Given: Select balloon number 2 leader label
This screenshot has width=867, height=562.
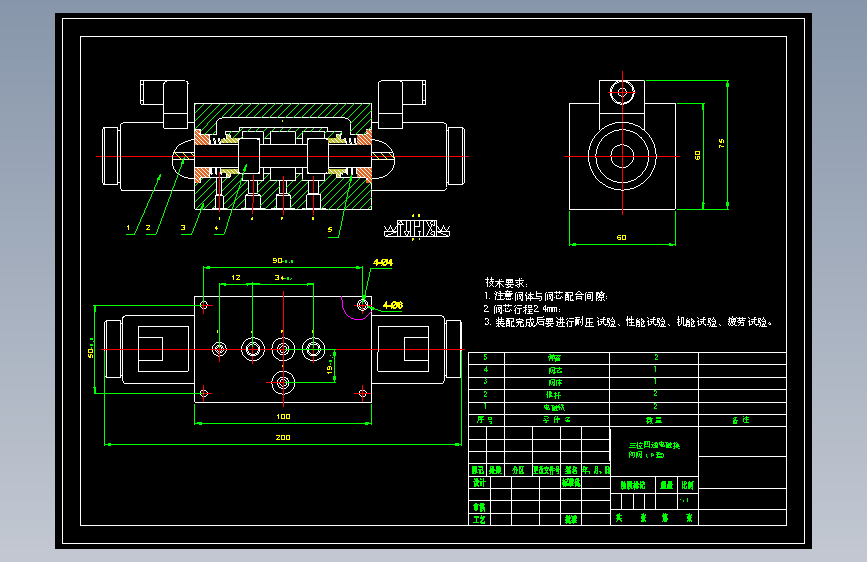Looking at the screenshot, I should tap(148, 228).
